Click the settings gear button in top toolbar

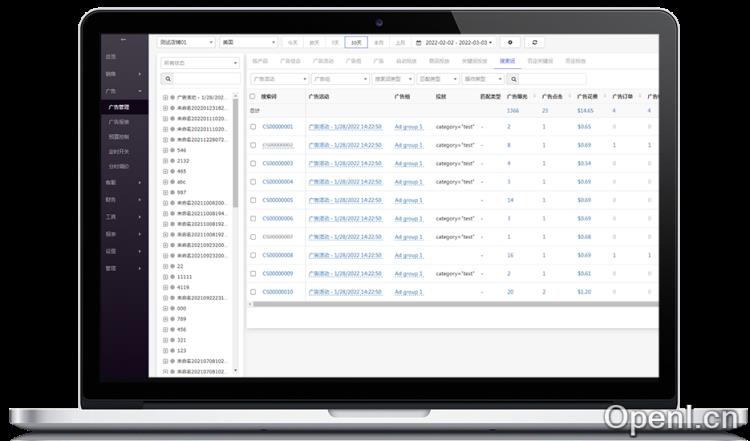(511, 43)
